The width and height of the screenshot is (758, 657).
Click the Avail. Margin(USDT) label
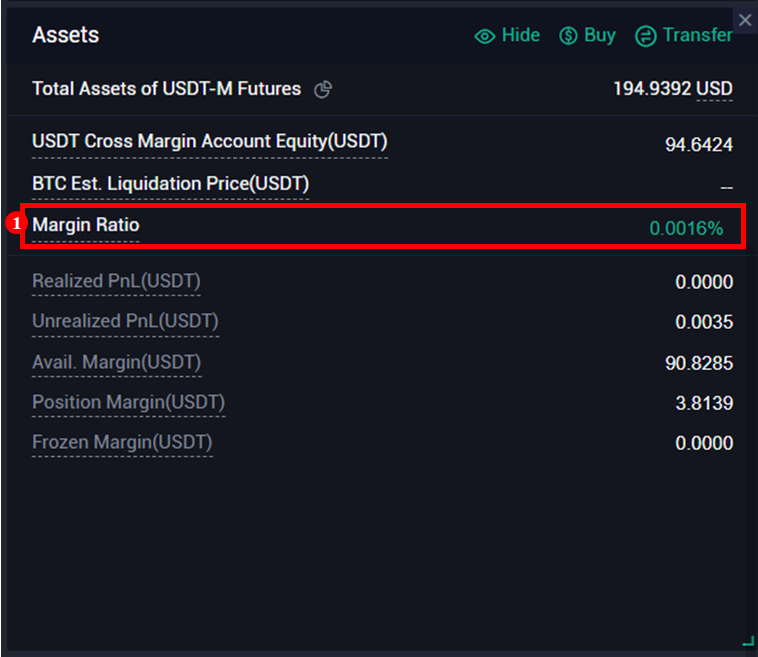pyautogui.click(x=116, y=362)
